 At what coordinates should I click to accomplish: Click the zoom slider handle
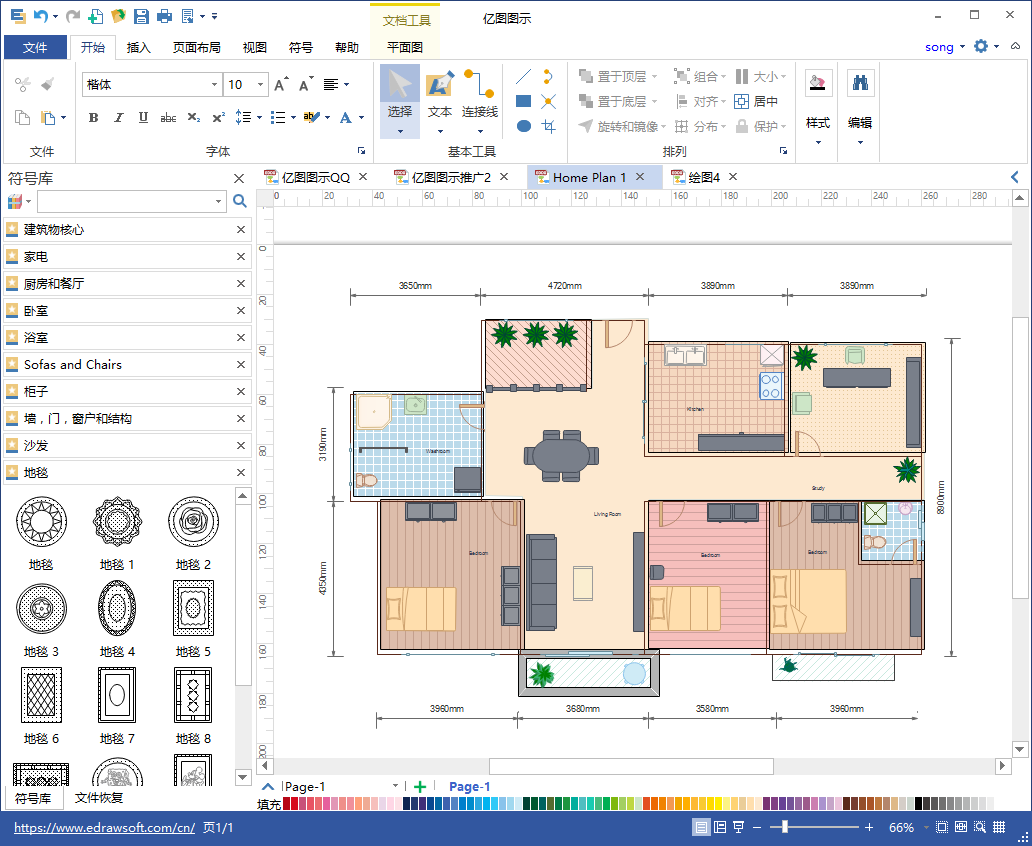click(x=785, y=827)
